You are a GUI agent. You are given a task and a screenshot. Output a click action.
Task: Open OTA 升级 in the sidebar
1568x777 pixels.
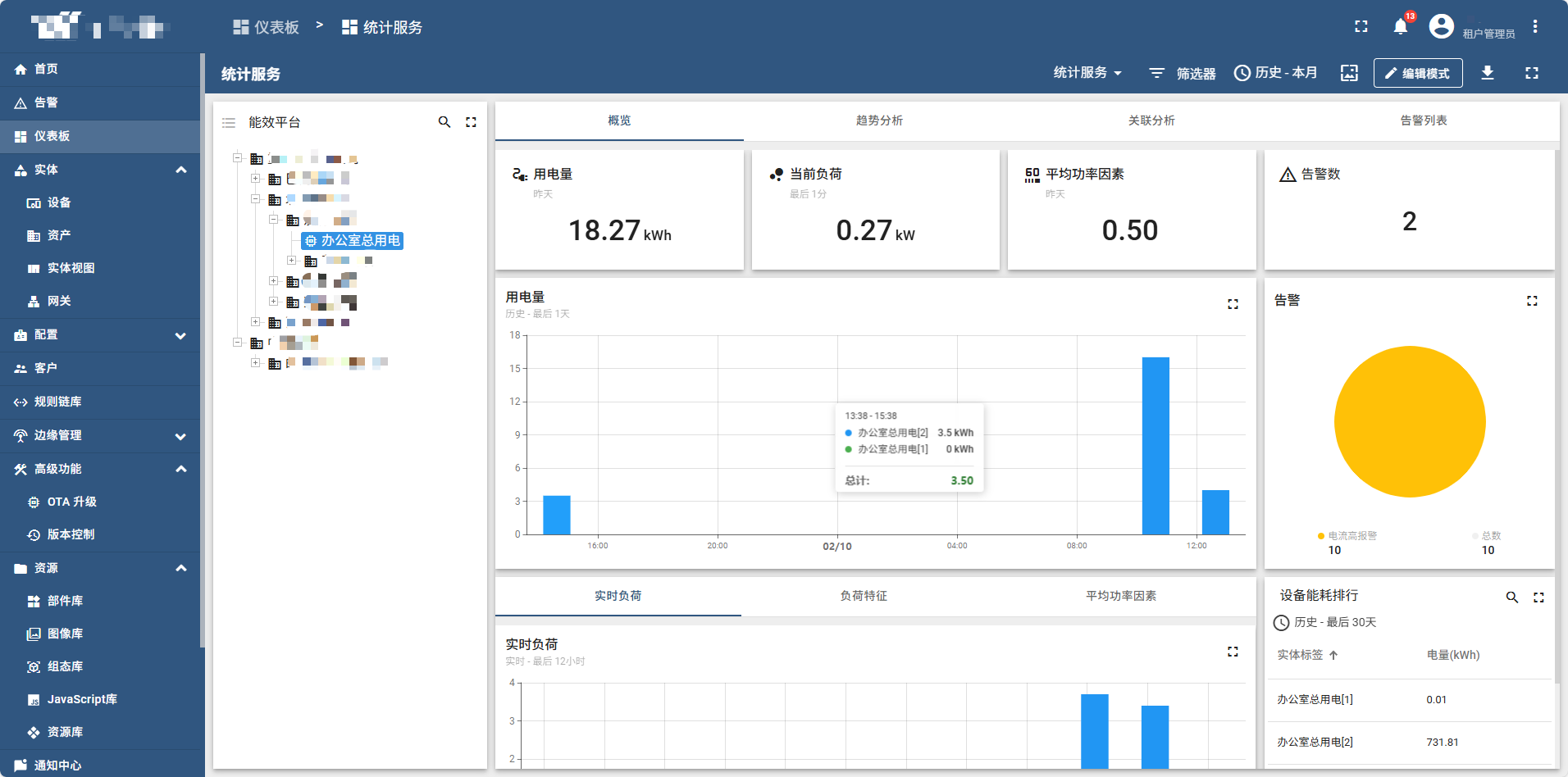click(x=100, y=502)
